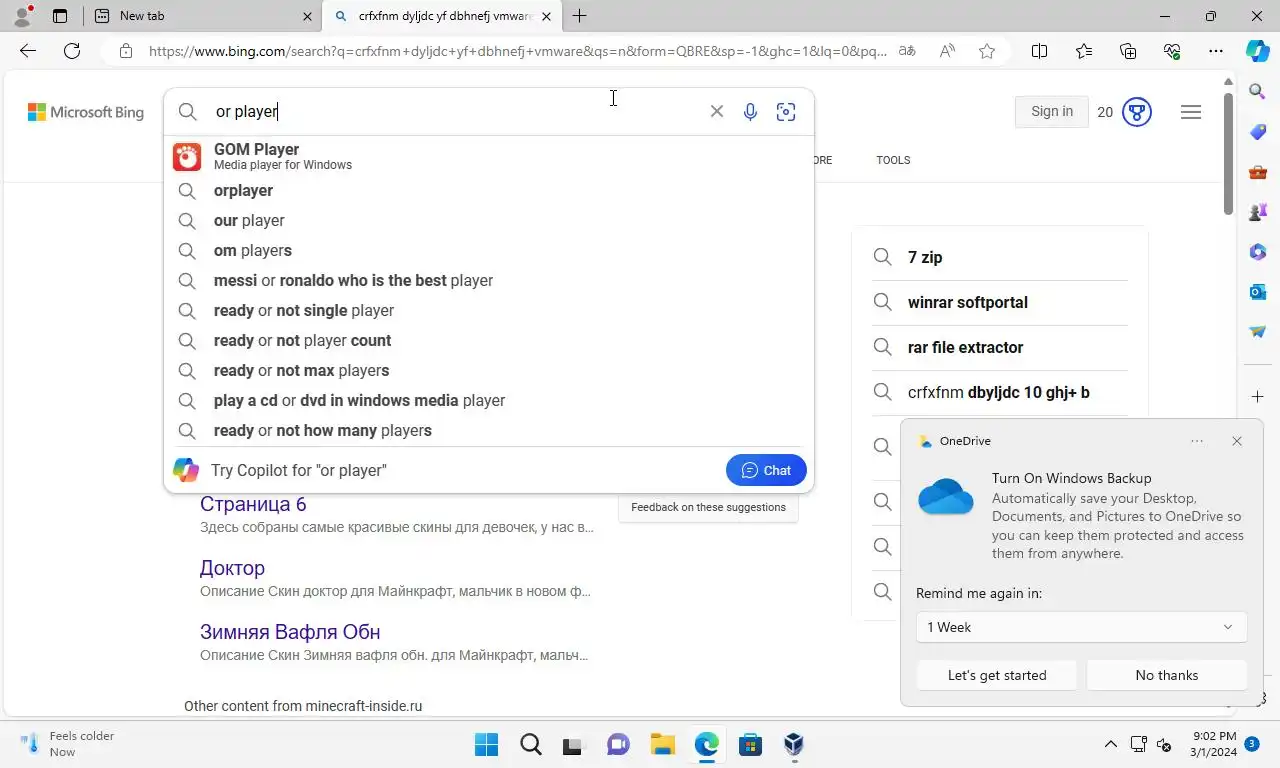Open sidebar Search icon
This screenshot has width=1280, height=768.
(x=1258, y=92)
